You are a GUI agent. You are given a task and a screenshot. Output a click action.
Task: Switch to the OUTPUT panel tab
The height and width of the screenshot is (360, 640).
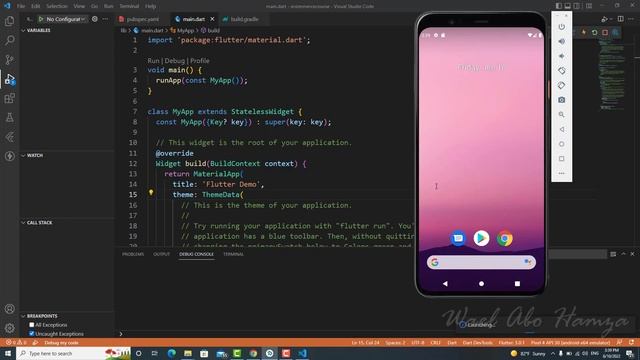(x=161, y=254)
